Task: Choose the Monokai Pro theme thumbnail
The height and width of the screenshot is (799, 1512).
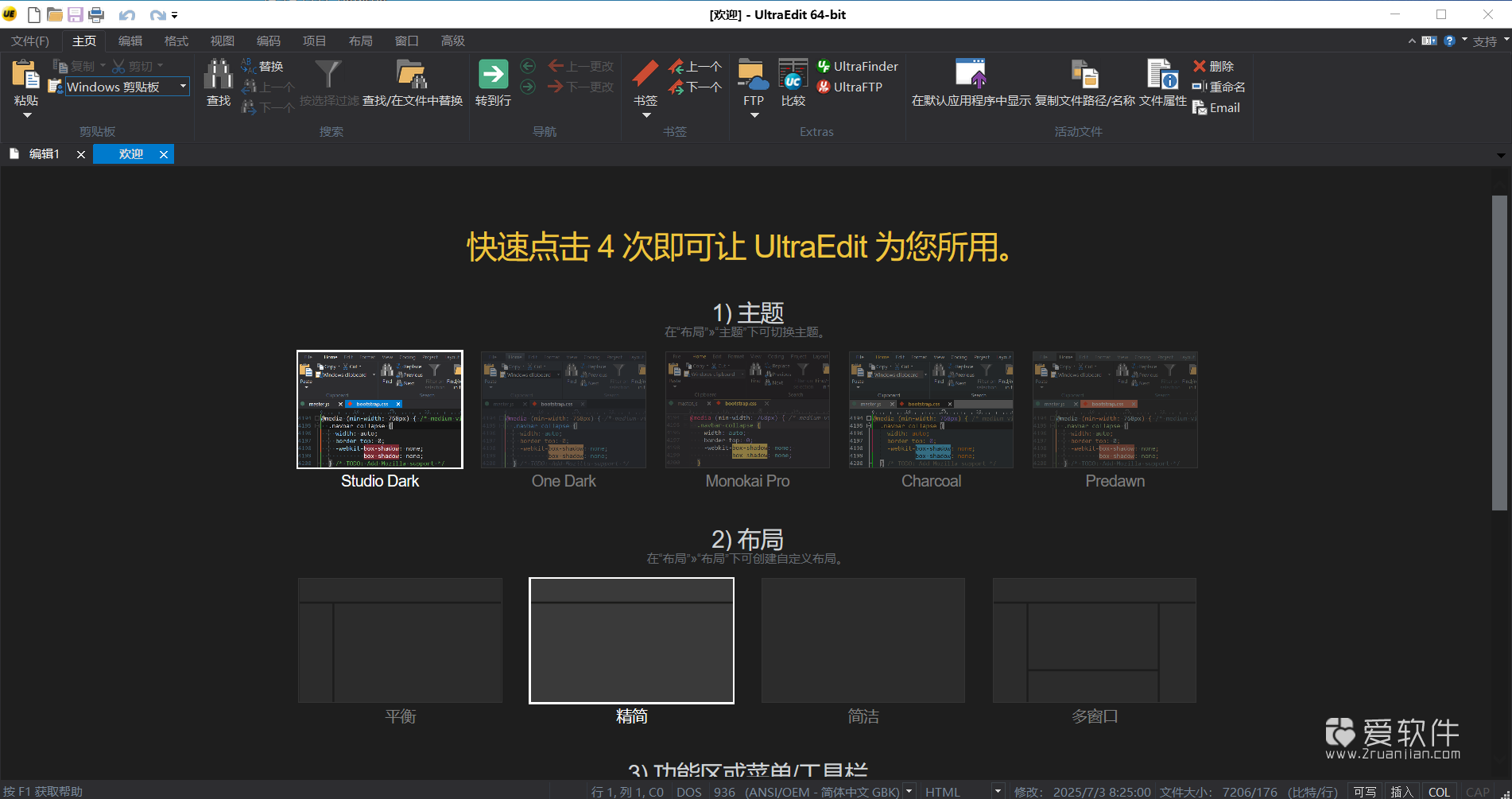Action: (747, 409)
